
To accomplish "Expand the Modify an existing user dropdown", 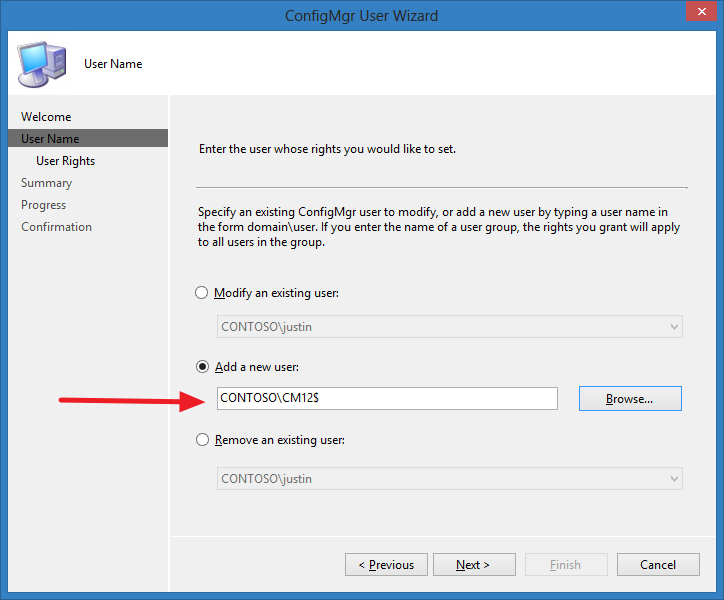I will 674,327.
